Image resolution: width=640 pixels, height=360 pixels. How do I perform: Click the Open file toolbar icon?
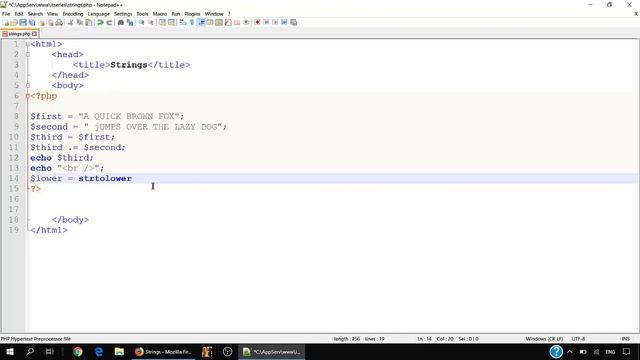[x=14, y=22]
